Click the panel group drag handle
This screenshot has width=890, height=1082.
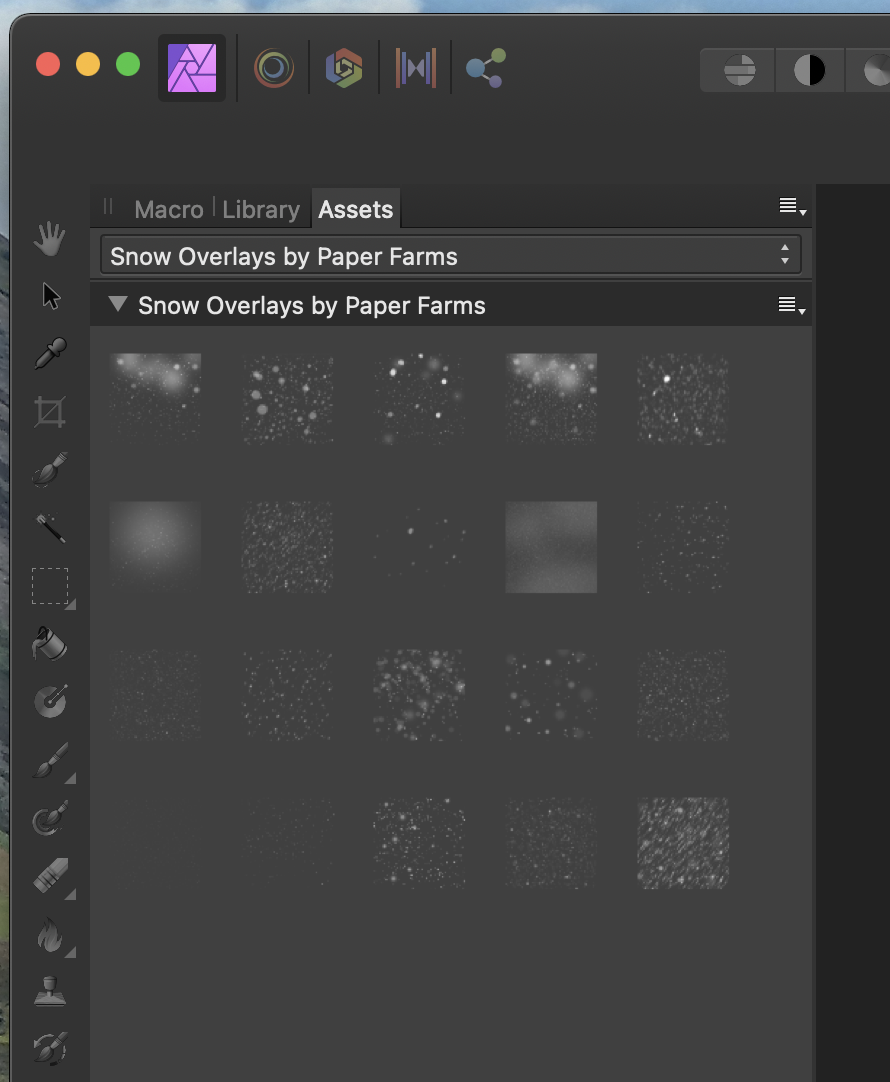[x=108, y=206]
